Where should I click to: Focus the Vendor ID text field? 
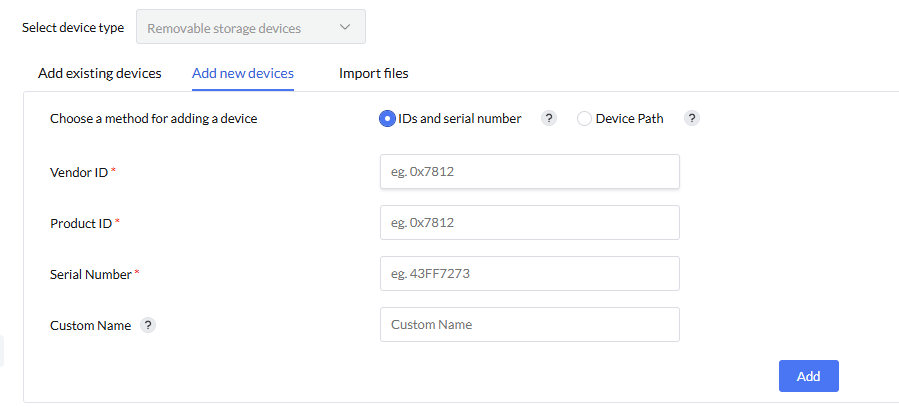(x=530, y=171)
